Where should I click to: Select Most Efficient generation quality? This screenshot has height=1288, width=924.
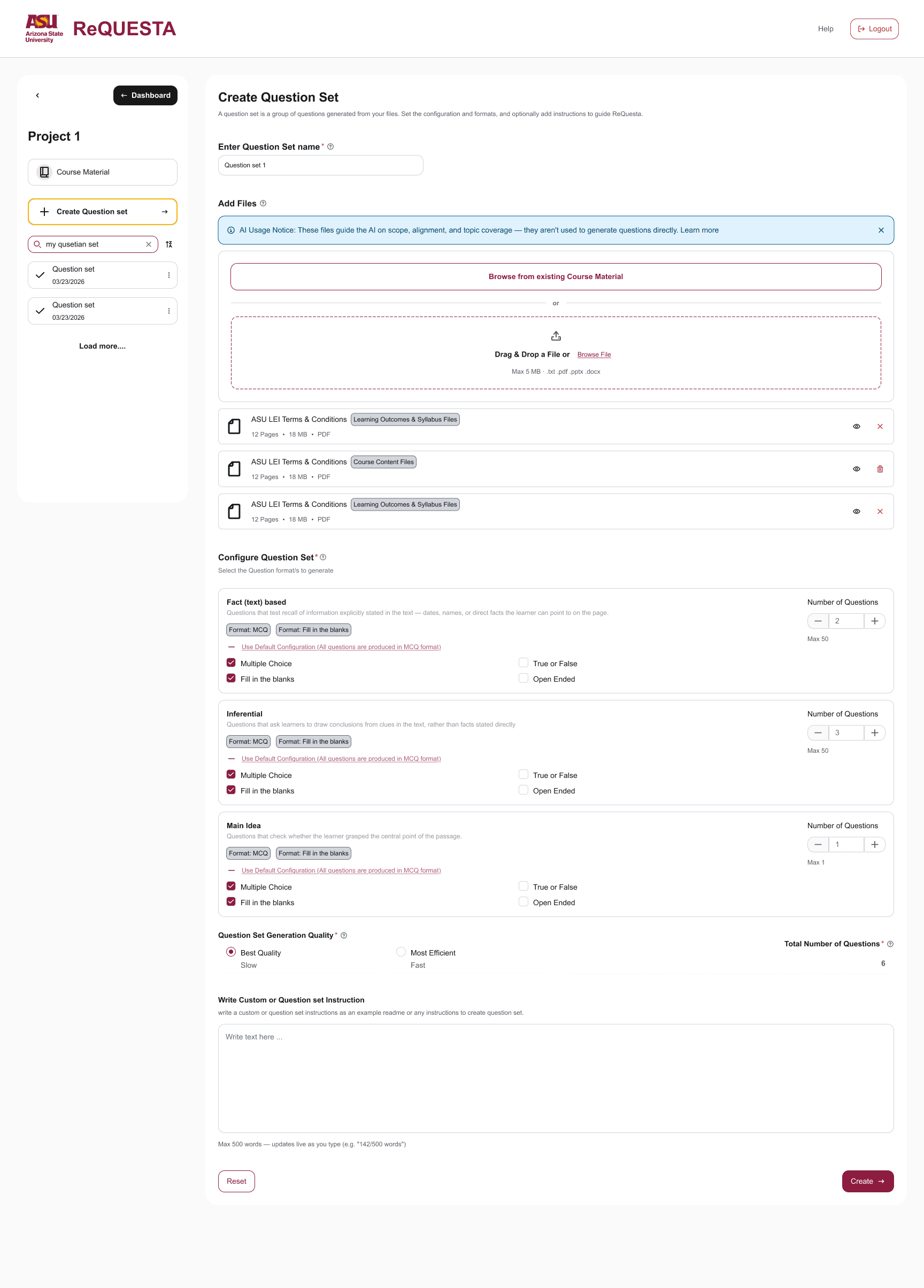pyautogui.click(x=401, y=952)
